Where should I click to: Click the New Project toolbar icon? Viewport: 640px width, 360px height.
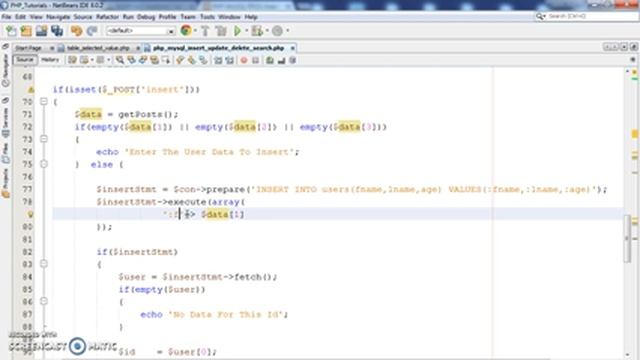click(26, 31)
